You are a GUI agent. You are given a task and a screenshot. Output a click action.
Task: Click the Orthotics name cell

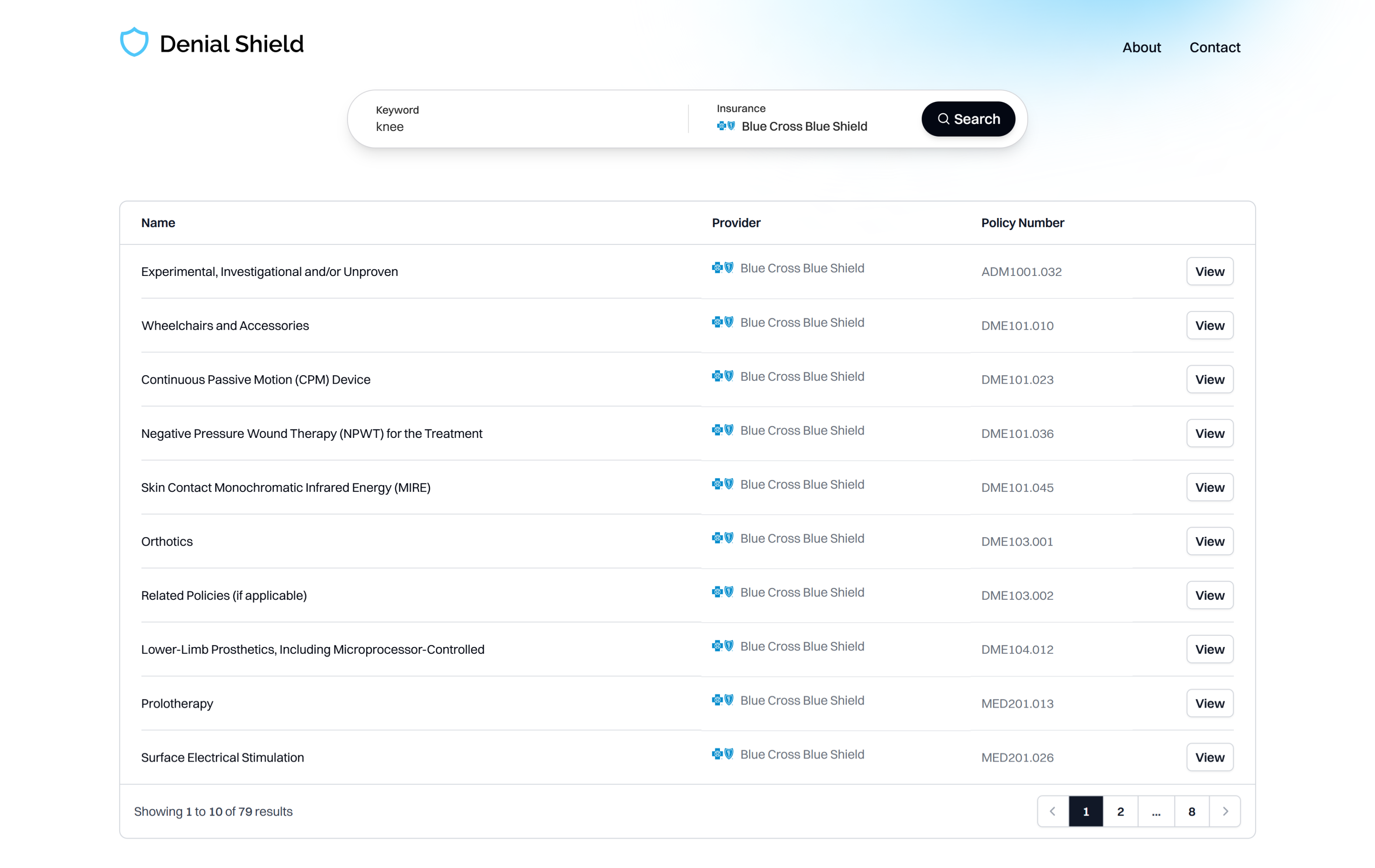167,541
